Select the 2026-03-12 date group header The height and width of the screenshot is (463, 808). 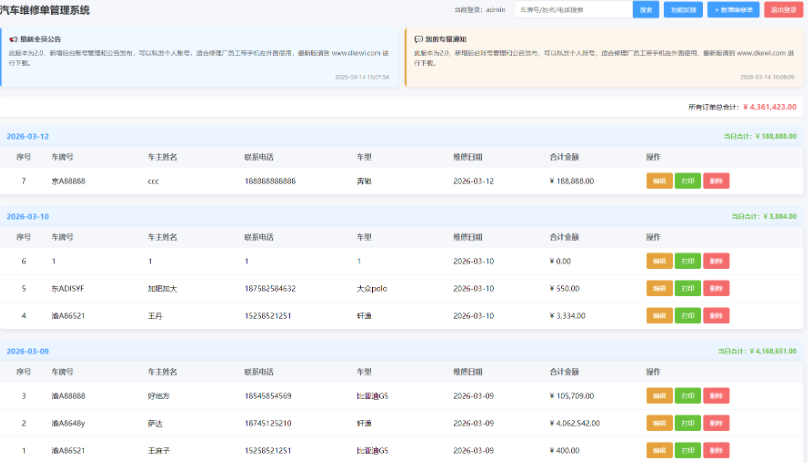pyautogui.click(x=28, y=136)
